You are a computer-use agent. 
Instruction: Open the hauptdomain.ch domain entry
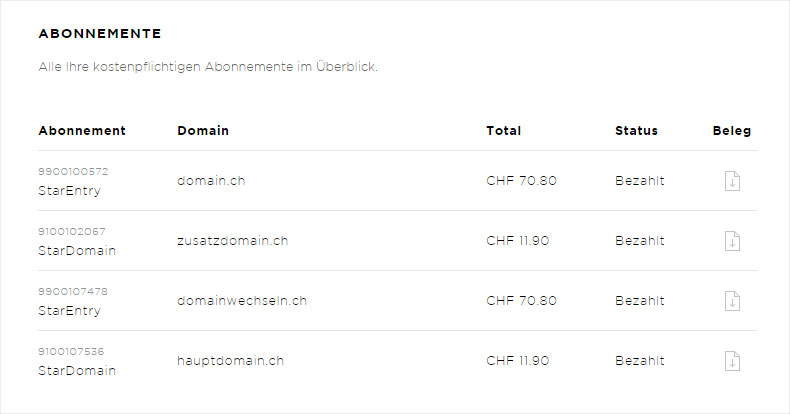(x=230, y=361)
